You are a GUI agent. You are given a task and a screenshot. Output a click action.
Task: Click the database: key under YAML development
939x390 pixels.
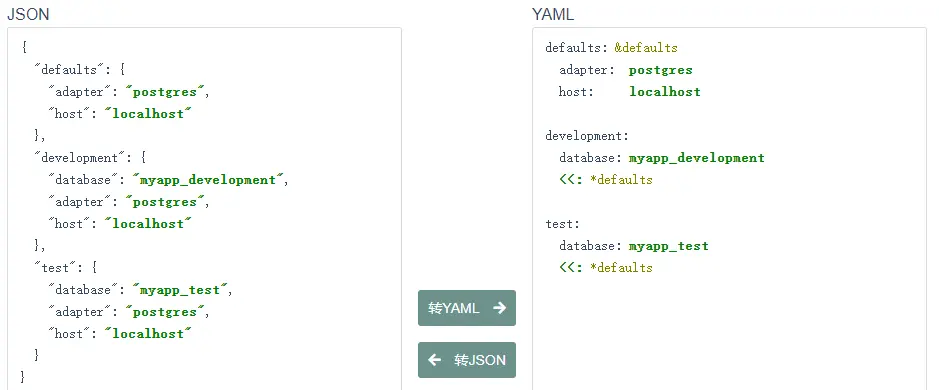click(590, 158)
